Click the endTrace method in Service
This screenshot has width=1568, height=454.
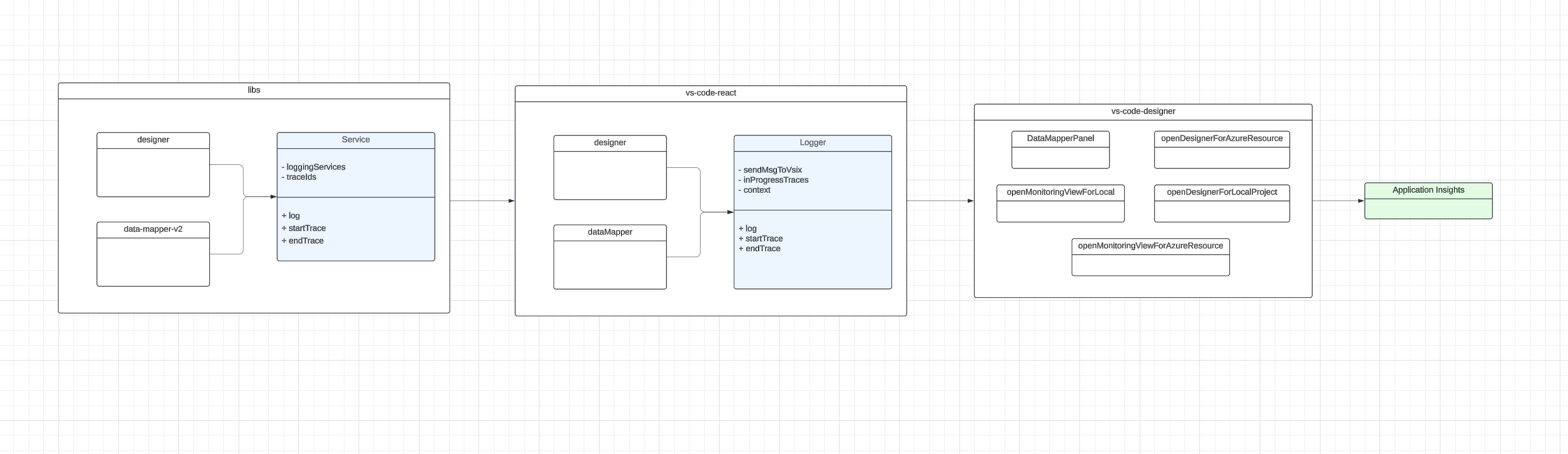[302, 241]
